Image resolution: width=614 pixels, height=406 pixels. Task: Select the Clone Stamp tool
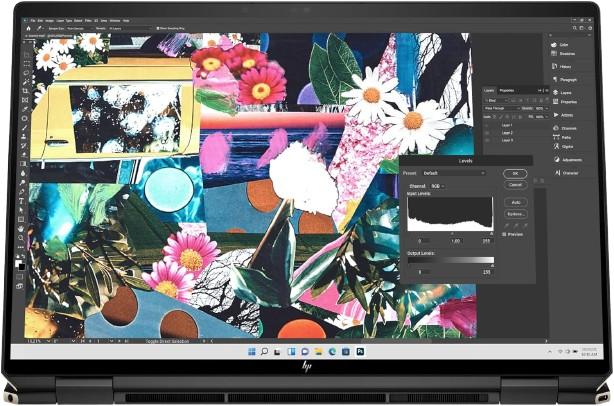[24, 136]
